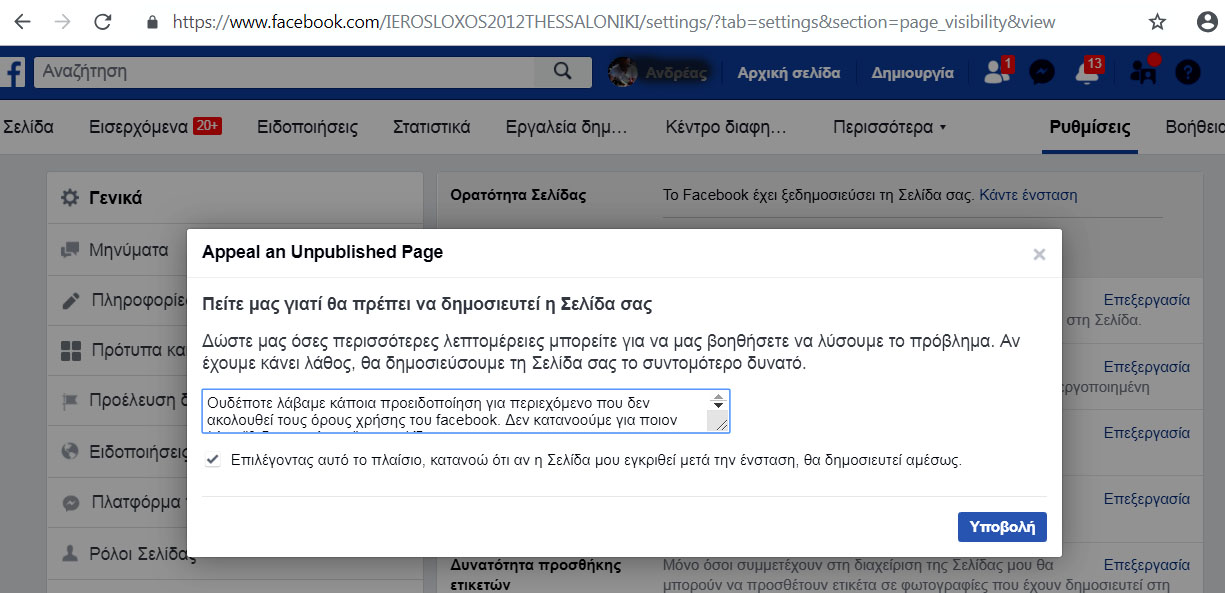The height and width of the screenshot is (593, 1225).
Task: Click the Κάντε ένσταση link
Action: (x=1028, y=195)
